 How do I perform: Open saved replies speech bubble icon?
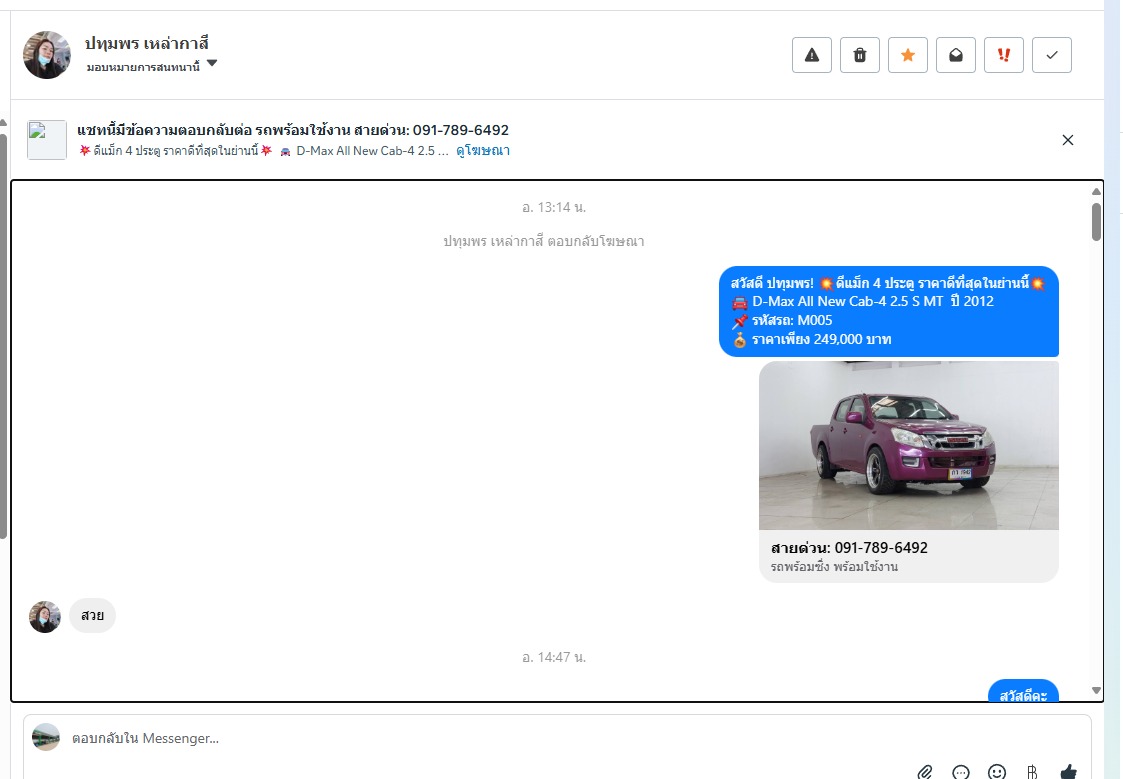tap(960, 772)
